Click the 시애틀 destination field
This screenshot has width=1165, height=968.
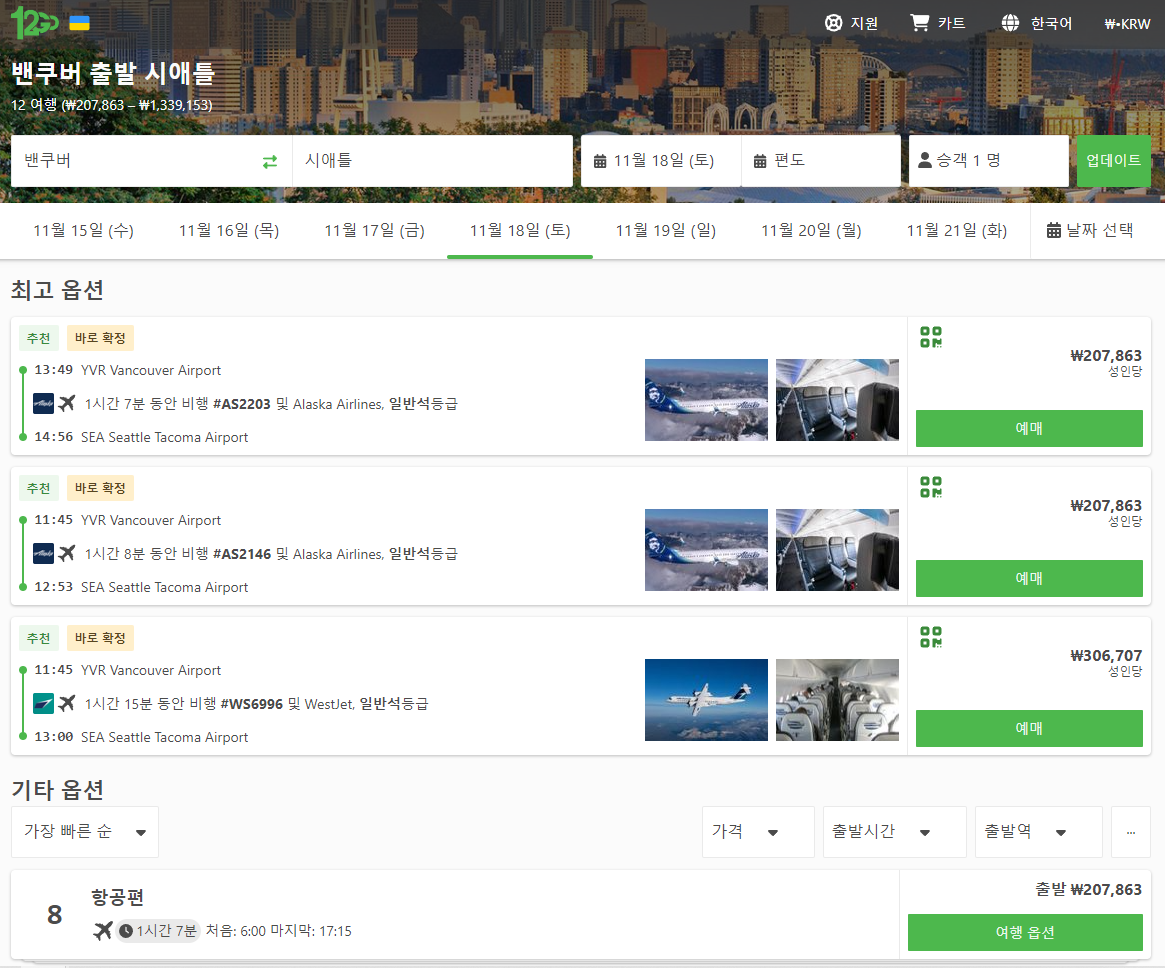432,160
